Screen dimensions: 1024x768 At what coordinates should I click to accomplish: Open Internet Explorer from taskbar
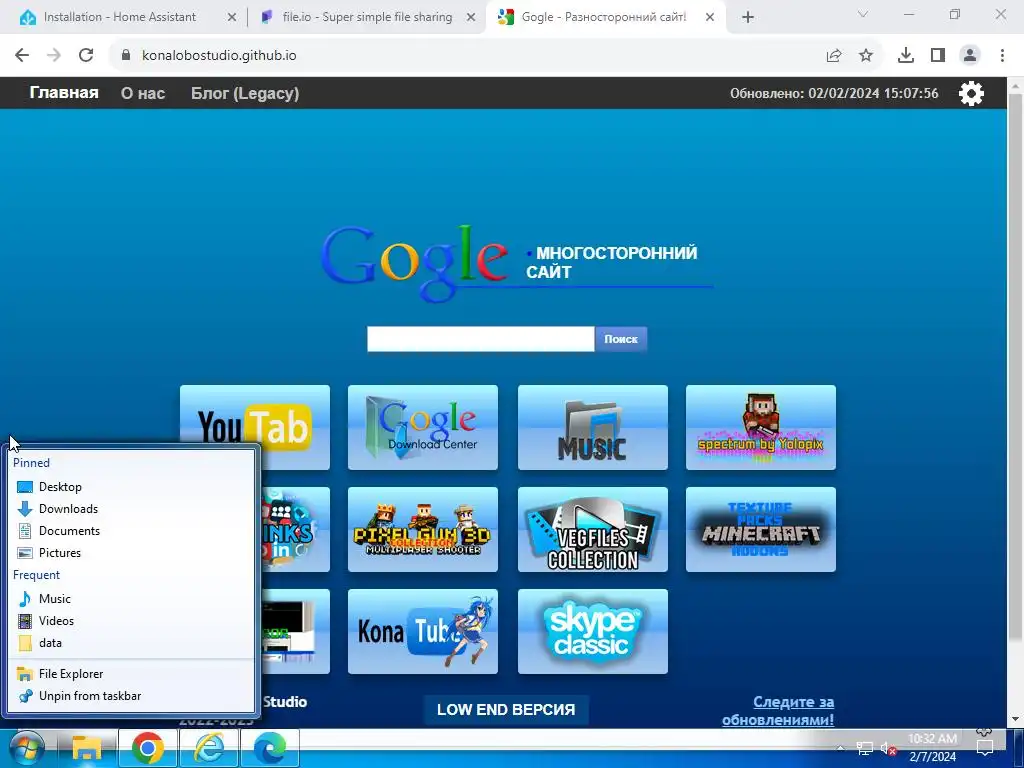coord(209,748)
